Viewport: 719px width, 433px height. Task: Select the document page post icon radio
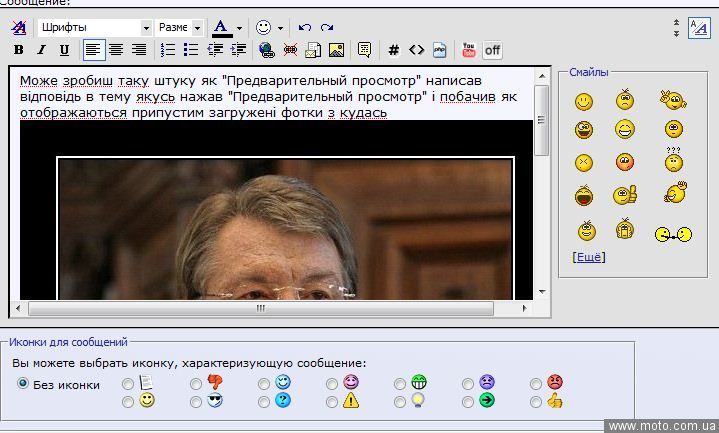click(x=128, y=383)
